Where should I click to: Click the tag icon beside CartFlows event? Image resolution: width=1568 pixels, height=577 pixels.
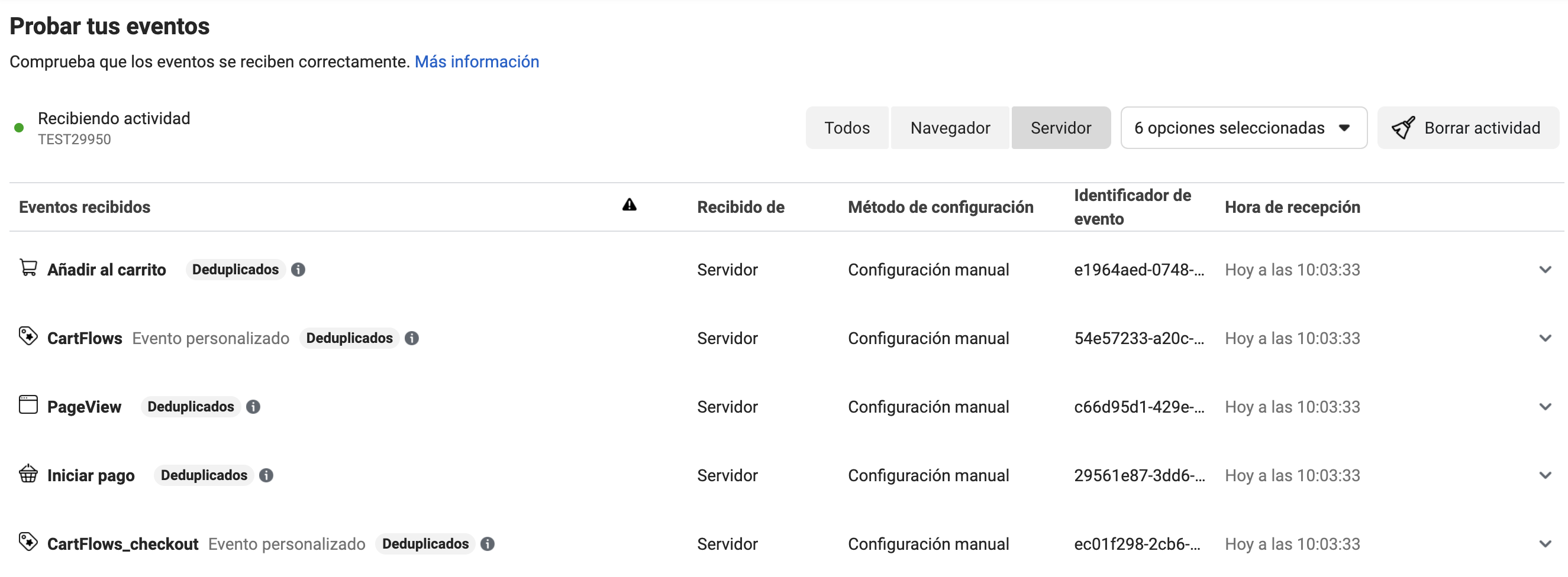pos(28,336)
